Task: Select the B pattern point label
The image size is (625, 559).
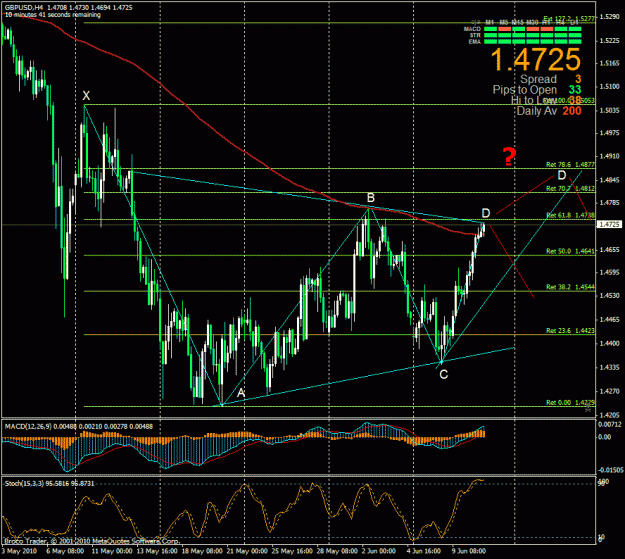Action: click(371, 198)
